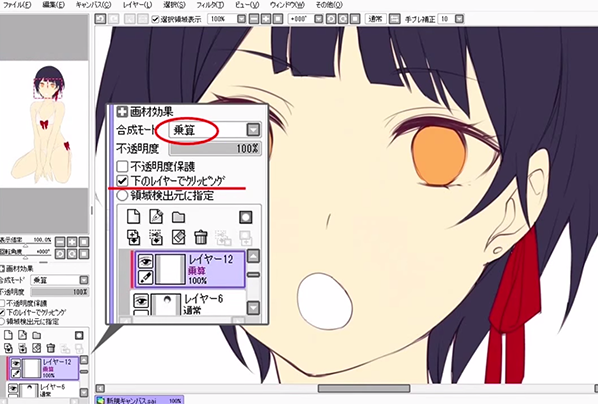
Task: Rotate right icon beside 回転角度 slider
Action: (x=72, y=254)
